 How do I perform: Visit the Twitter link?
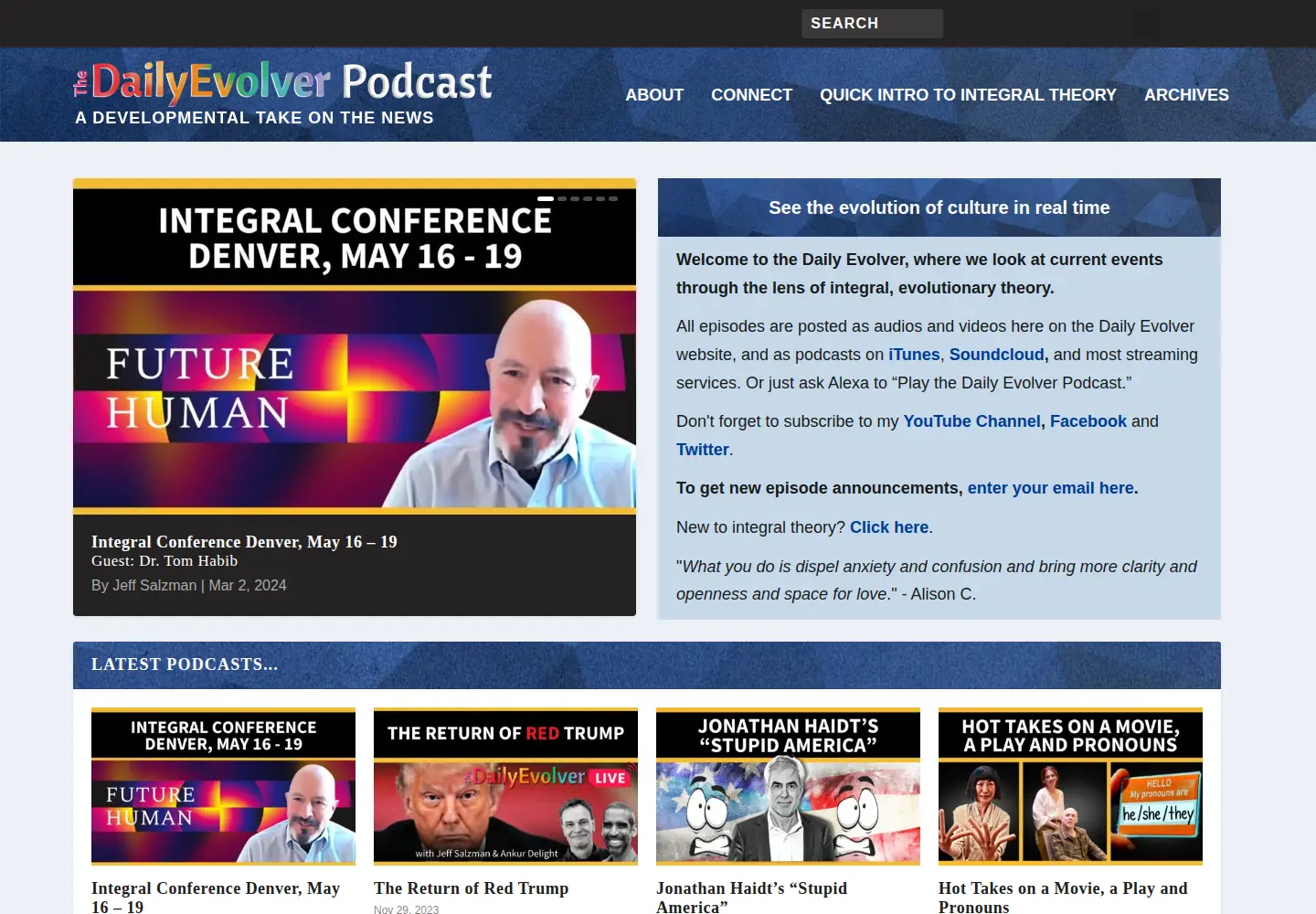pyautogui.click(x=702, y=450)
